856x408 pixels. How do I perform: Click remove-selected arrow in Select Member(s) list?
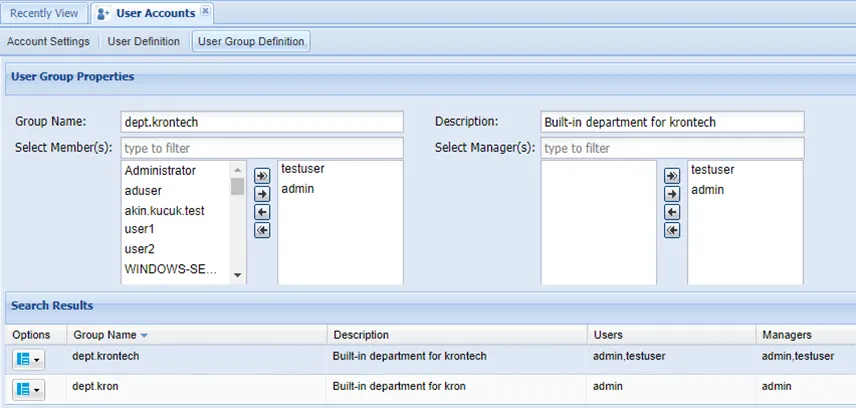pos(263,212)
